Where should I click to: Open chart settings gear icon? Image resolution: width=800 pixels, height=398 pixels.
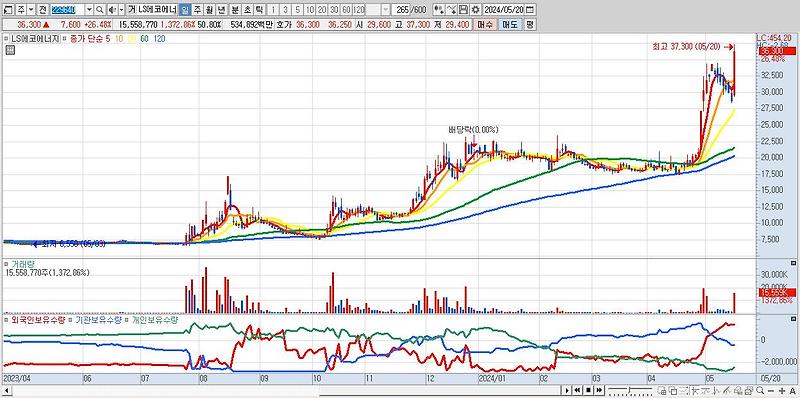(x=476, y=10)
